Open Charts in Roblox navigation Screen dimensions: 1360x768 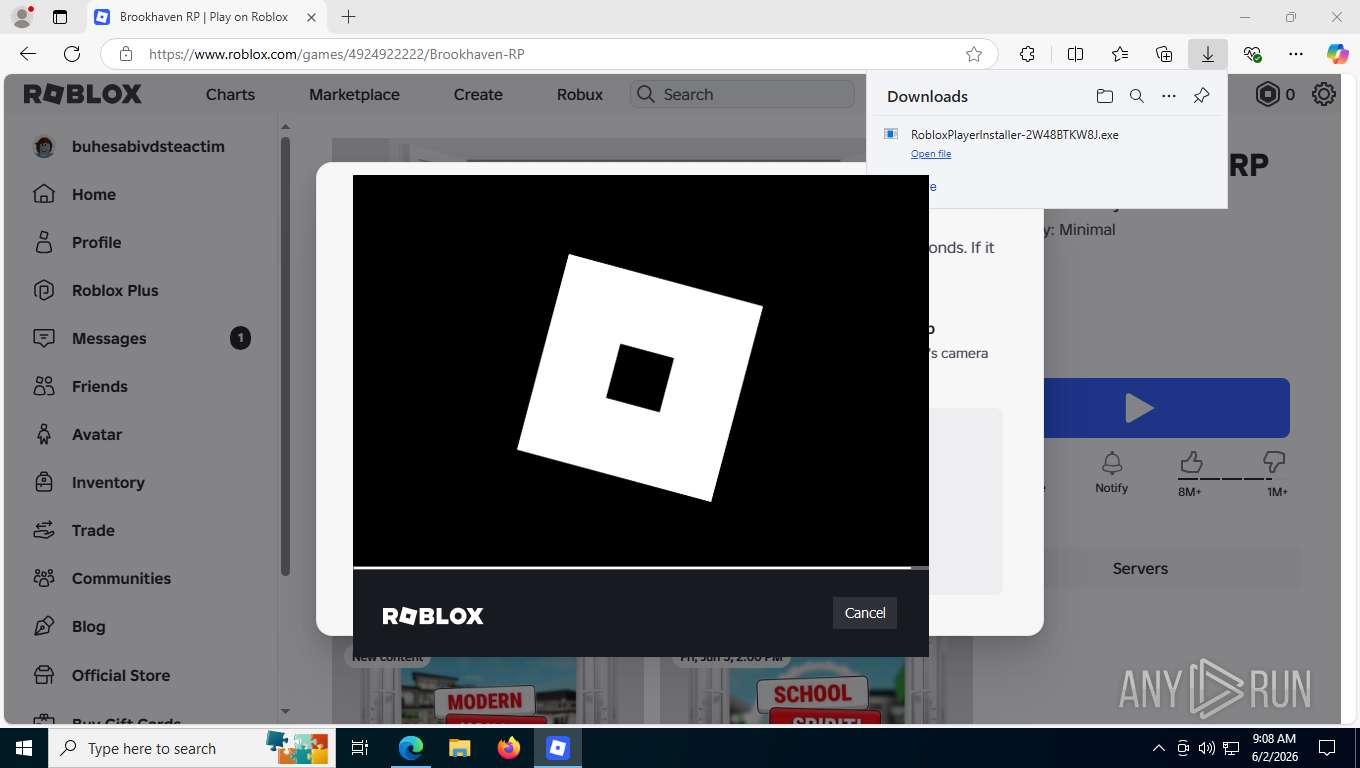pyautogui.click(x=230, y=94)
